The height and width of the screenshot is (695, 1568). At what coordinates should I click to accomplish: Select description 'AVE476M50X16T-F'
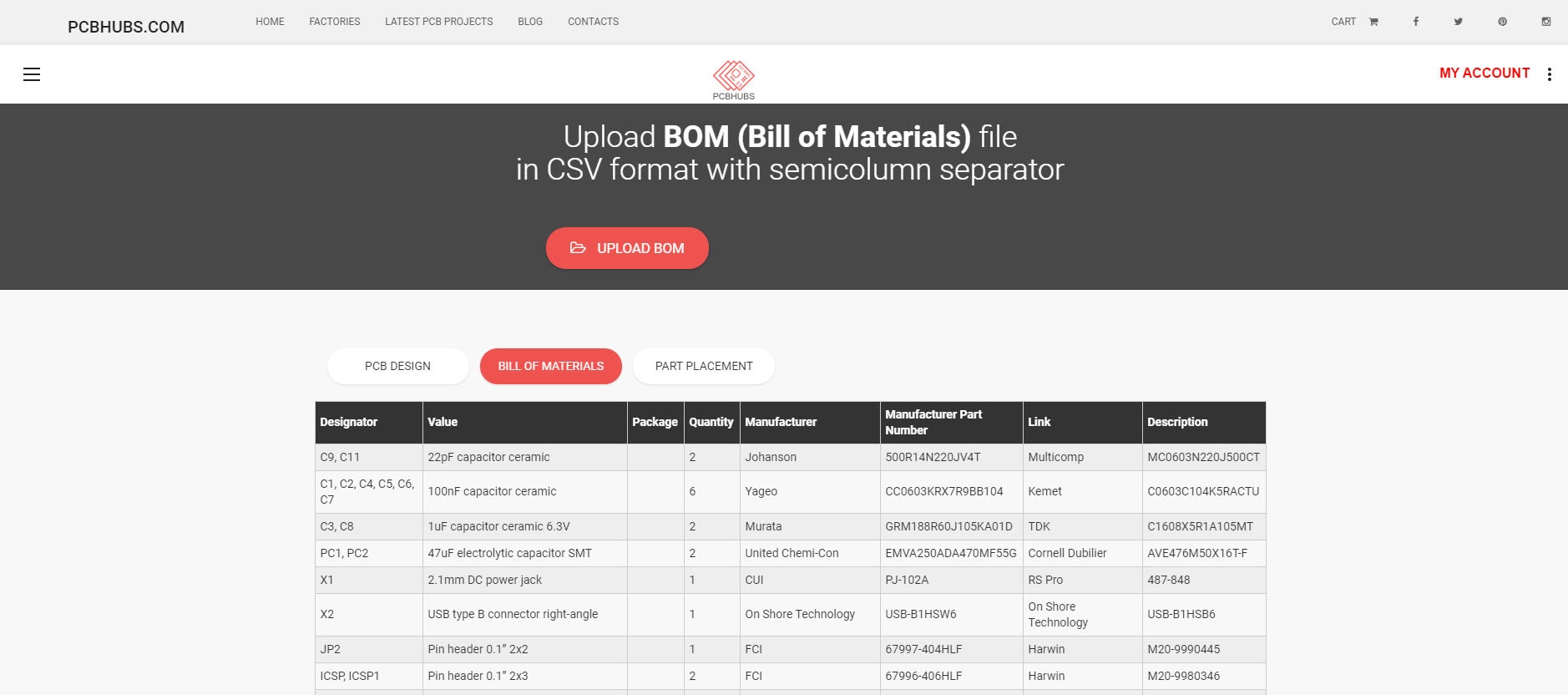click(x=1204, y=553)
